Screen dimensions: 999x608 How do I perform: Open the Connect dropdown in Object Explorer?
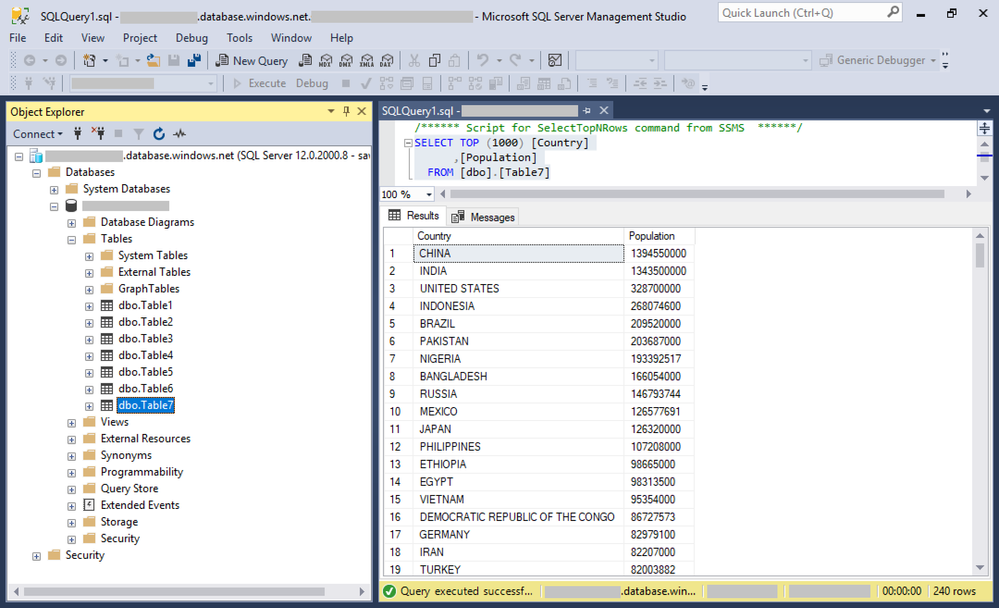(38, 134)
